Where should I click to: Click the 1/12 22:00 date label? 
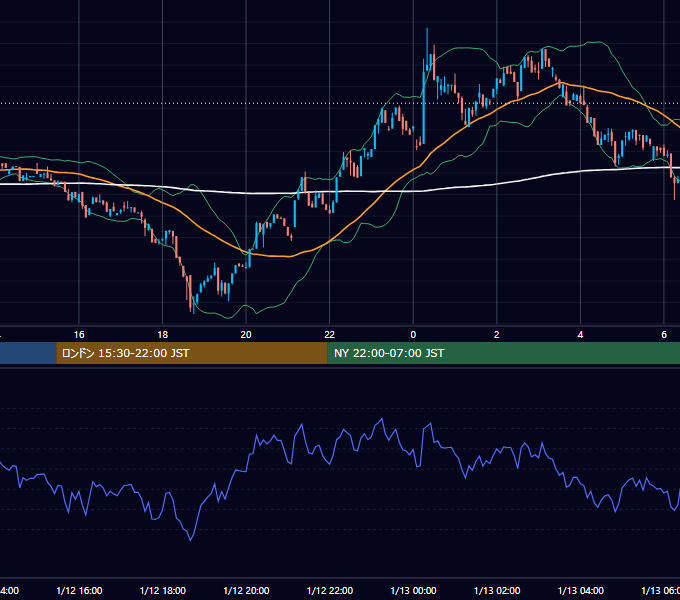pos(330,591)
